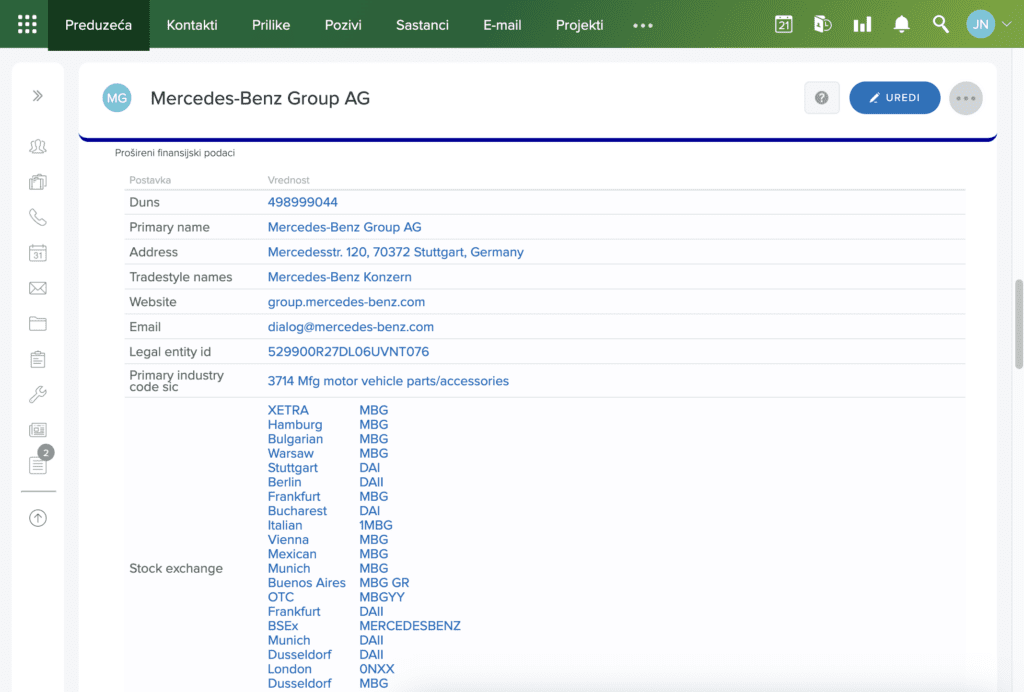Go to the Sastanci tab
The image size is (1024, 692).
[x=423, y=25]
